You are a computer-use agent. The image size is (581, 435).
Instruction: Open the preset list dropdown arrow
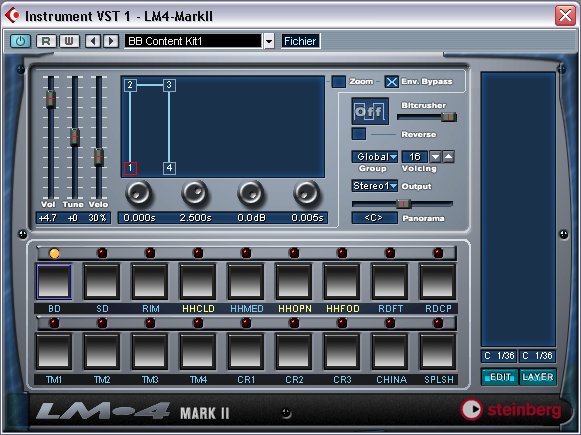pos(269,41)
